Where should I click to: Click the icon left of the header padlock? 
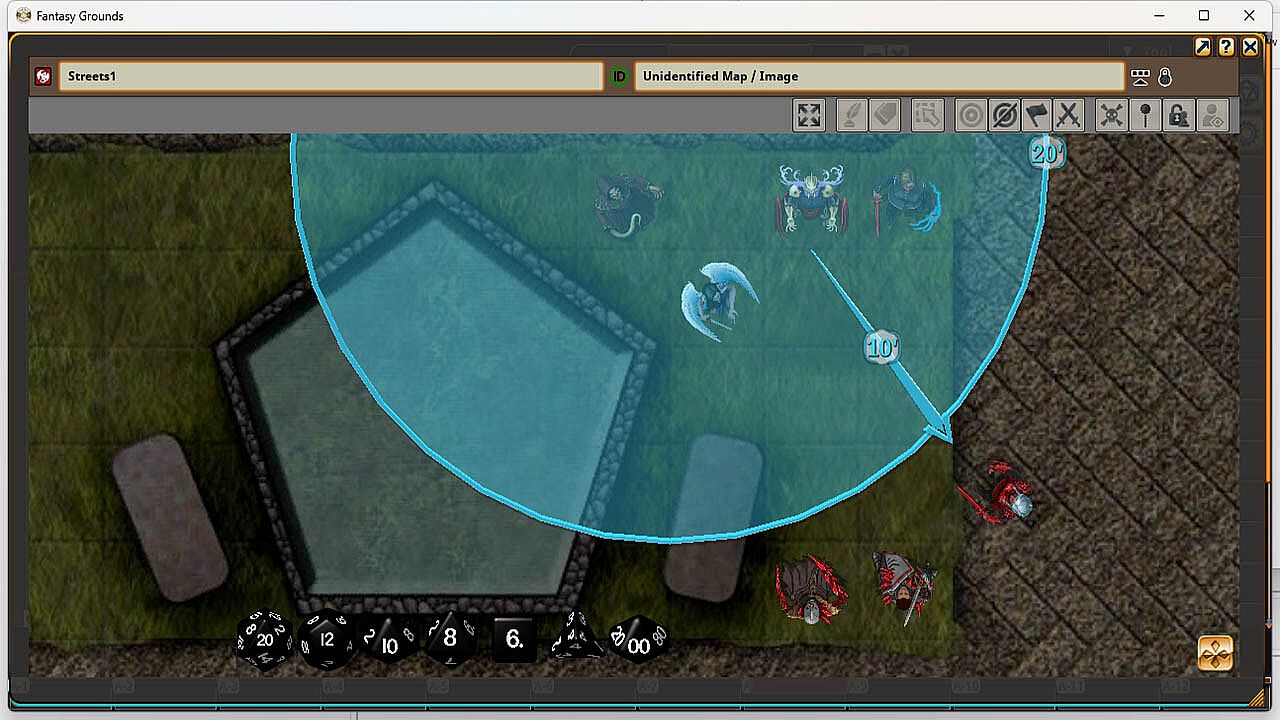click(x=1141, y=77)
